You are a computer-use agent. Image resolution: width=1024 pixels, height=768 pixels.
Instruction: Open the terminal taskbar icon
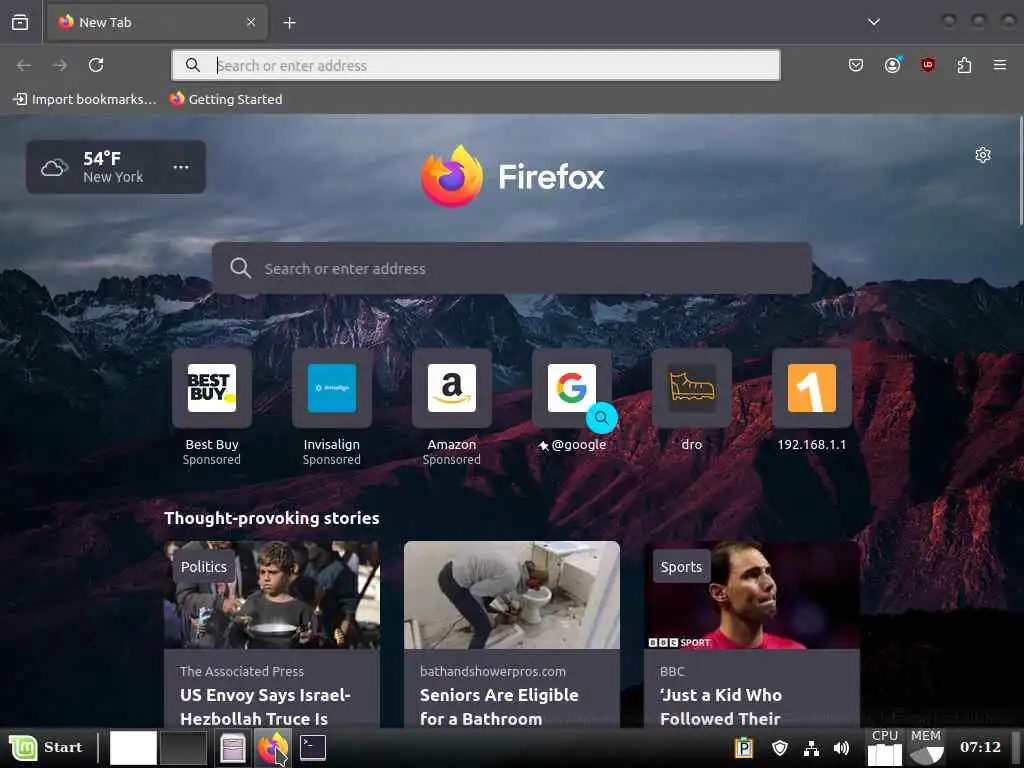click(313, 748)
